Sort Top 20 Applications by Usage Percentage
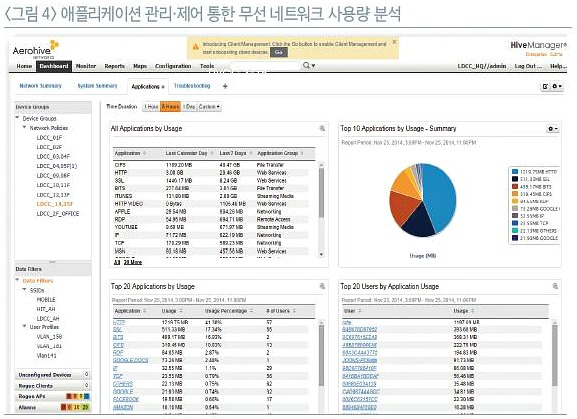Image resolution: width=577 pixels, height=419 pixels. tap(228, 311)
